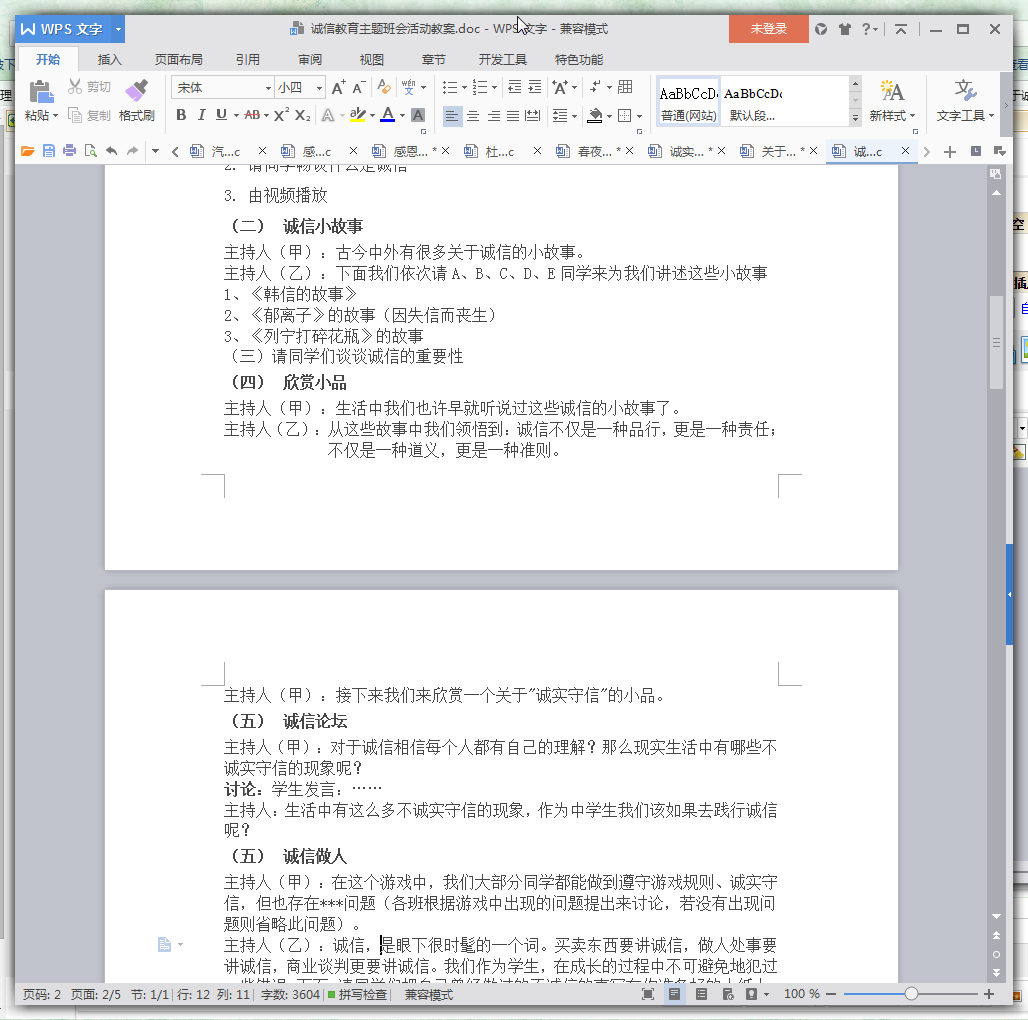Apply the blue font color A
The height and width of the screenshot is (1020, 1028).
pos(387,115)
